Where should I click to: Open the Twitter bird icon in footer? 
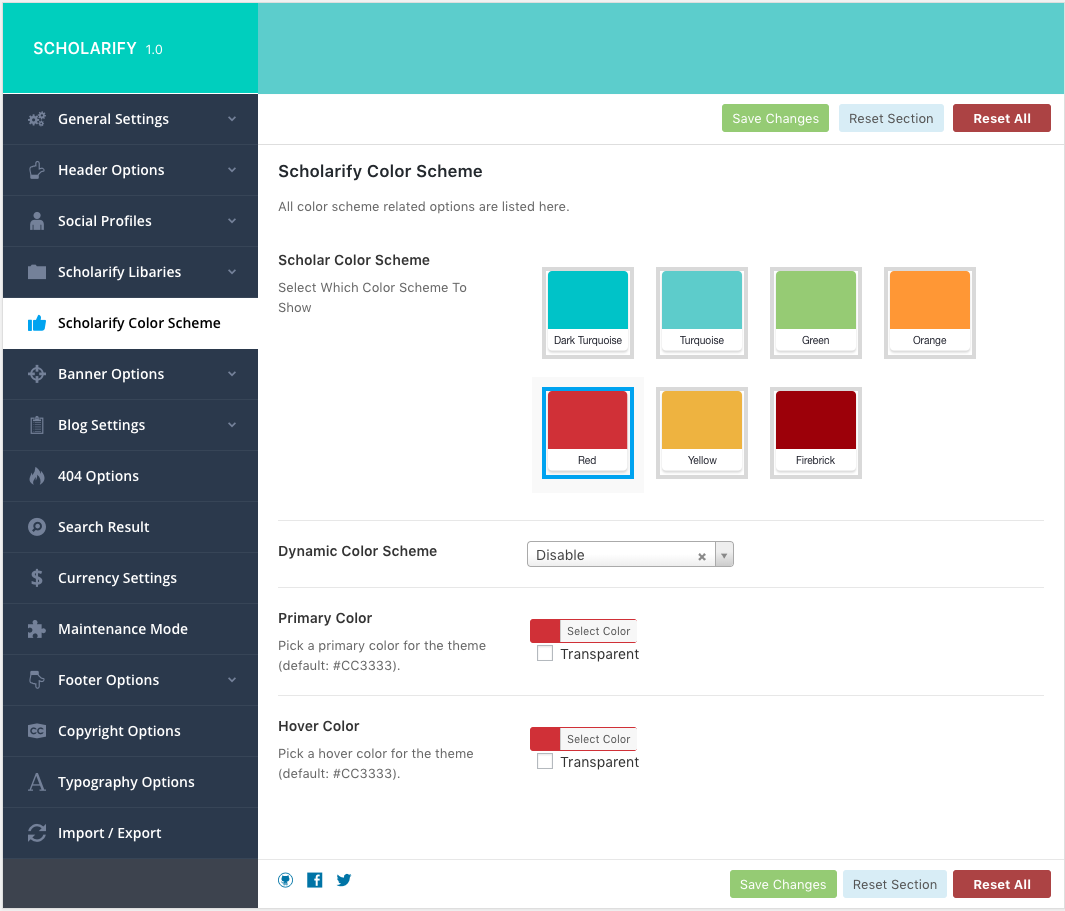pyautogui.click(x=344, y=880)
